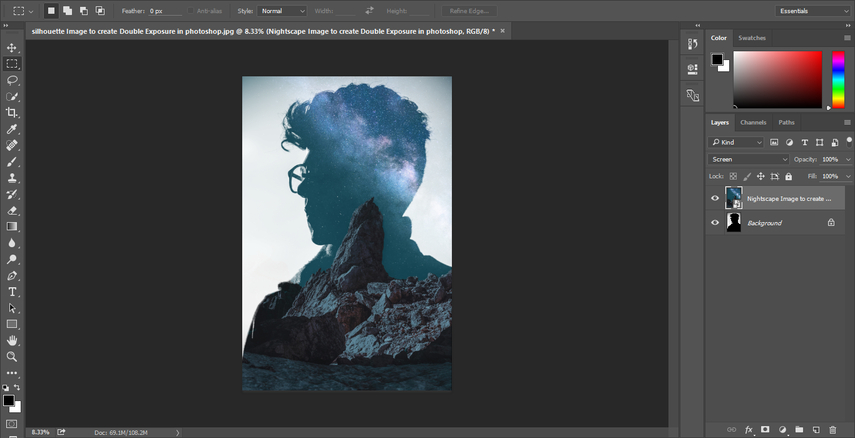Viewport: 855px width, 438px height.
Task: Toggle lock position
Action: [761, 176]
